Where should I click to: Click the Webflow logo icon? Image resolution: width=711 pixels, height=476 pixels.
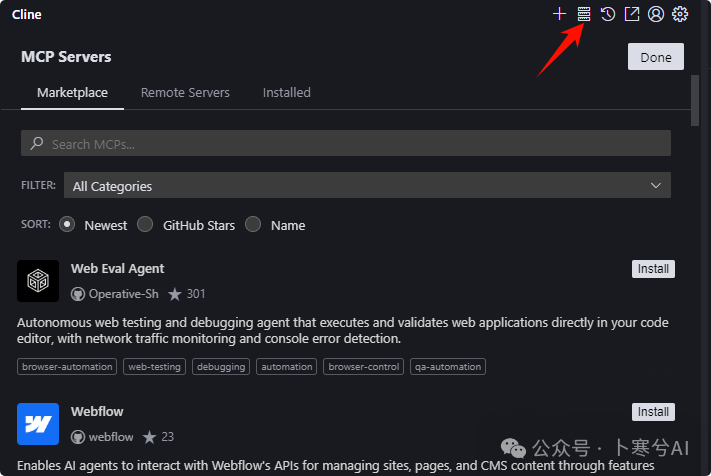38,423
